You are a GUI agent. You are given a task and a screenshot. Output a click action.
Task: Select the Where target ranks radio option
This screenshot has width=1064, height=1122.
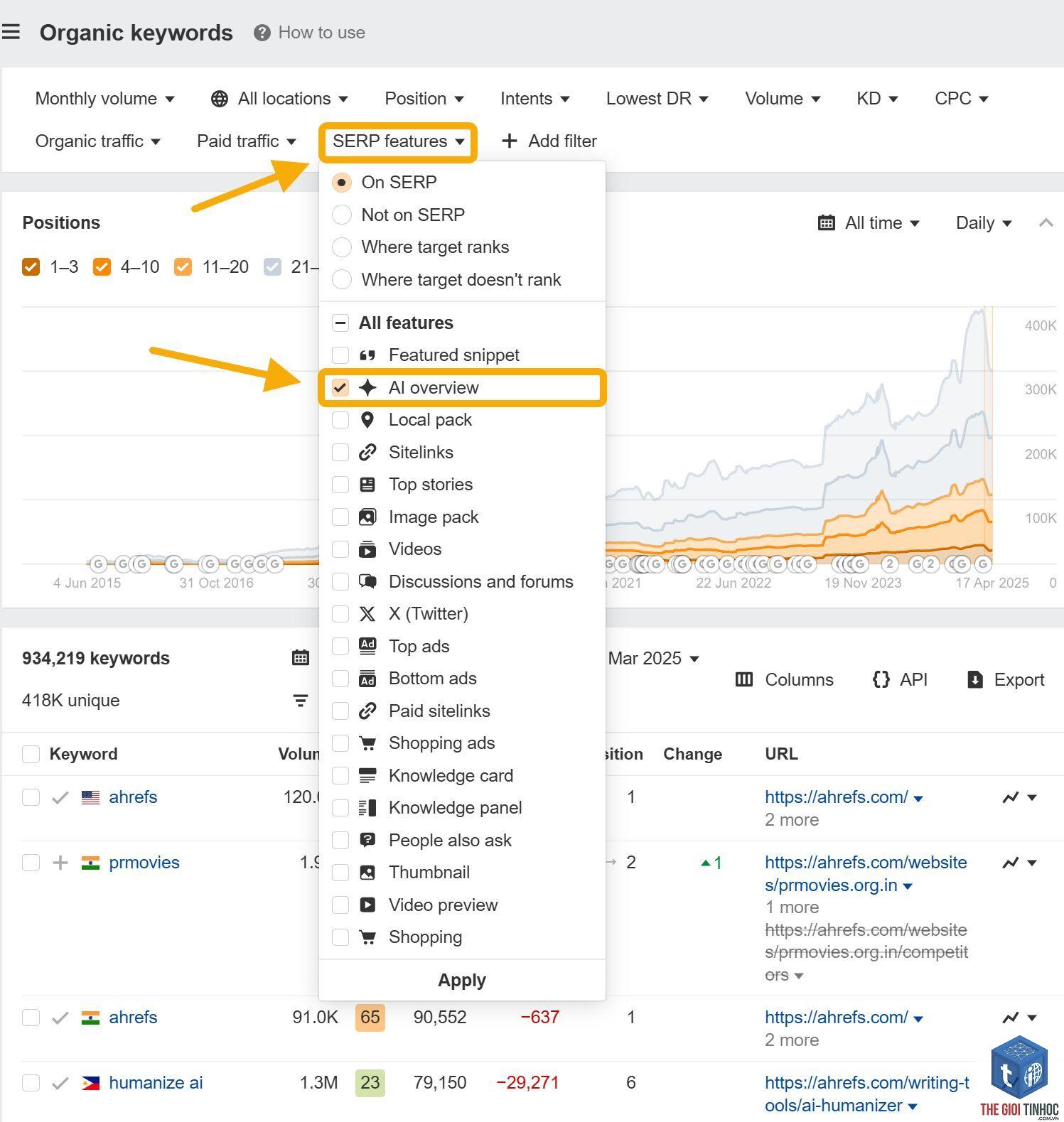tap(341, 247)
